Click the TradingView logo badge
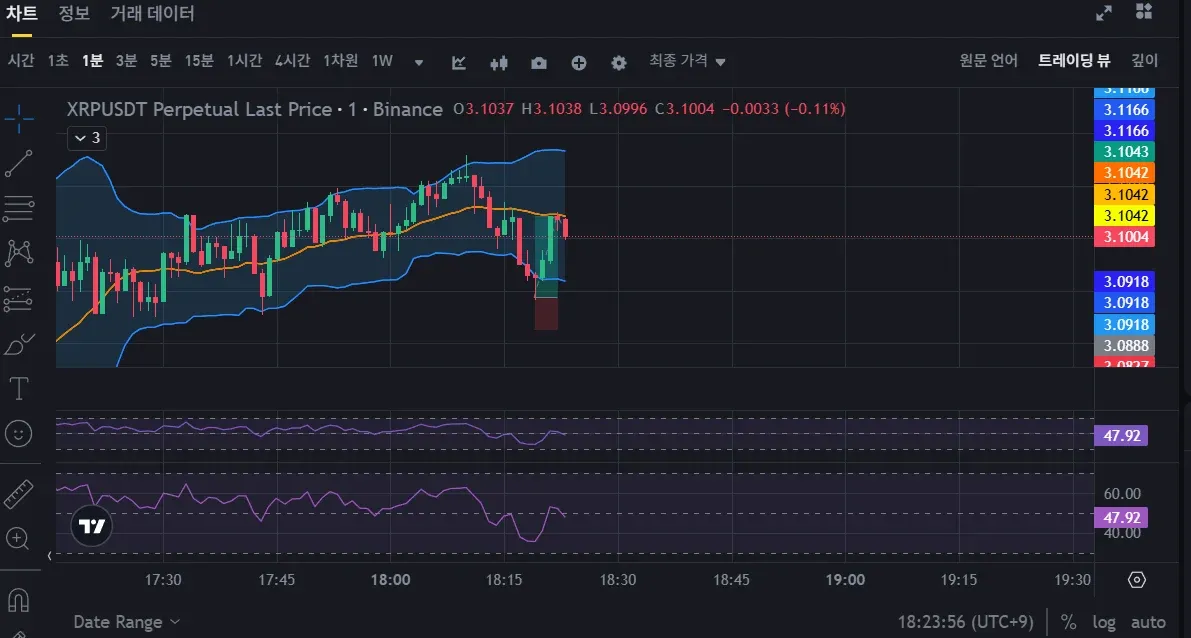Screen dimensions: 1191x638 (92, 526)
